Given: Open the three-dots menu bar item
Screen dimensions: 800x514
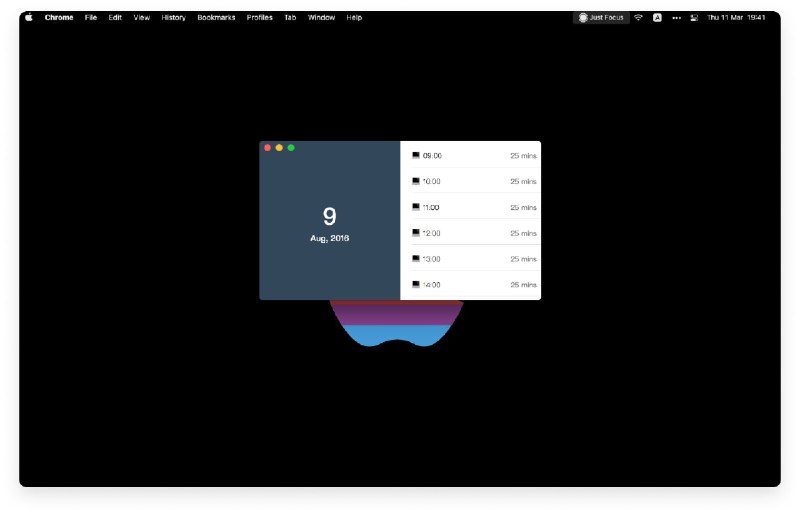Looking at the screenshot, I should coord(676,17).
